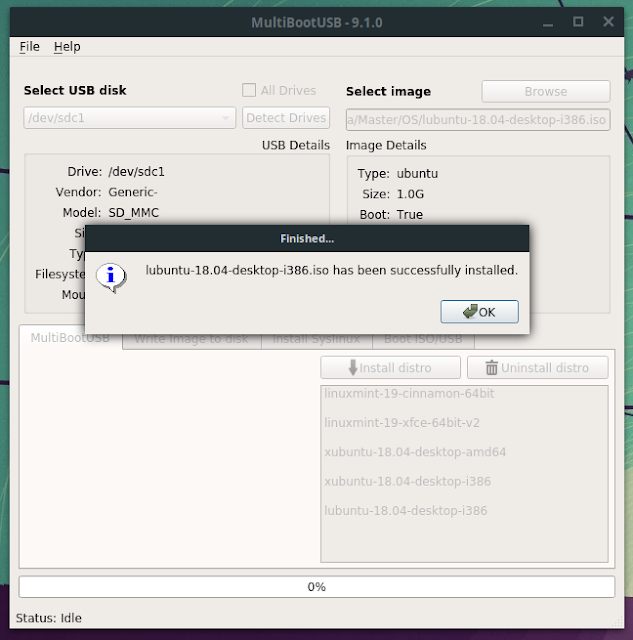
Task: Open the Help menu
Action: pyautogui.click(x=67, y=47)
